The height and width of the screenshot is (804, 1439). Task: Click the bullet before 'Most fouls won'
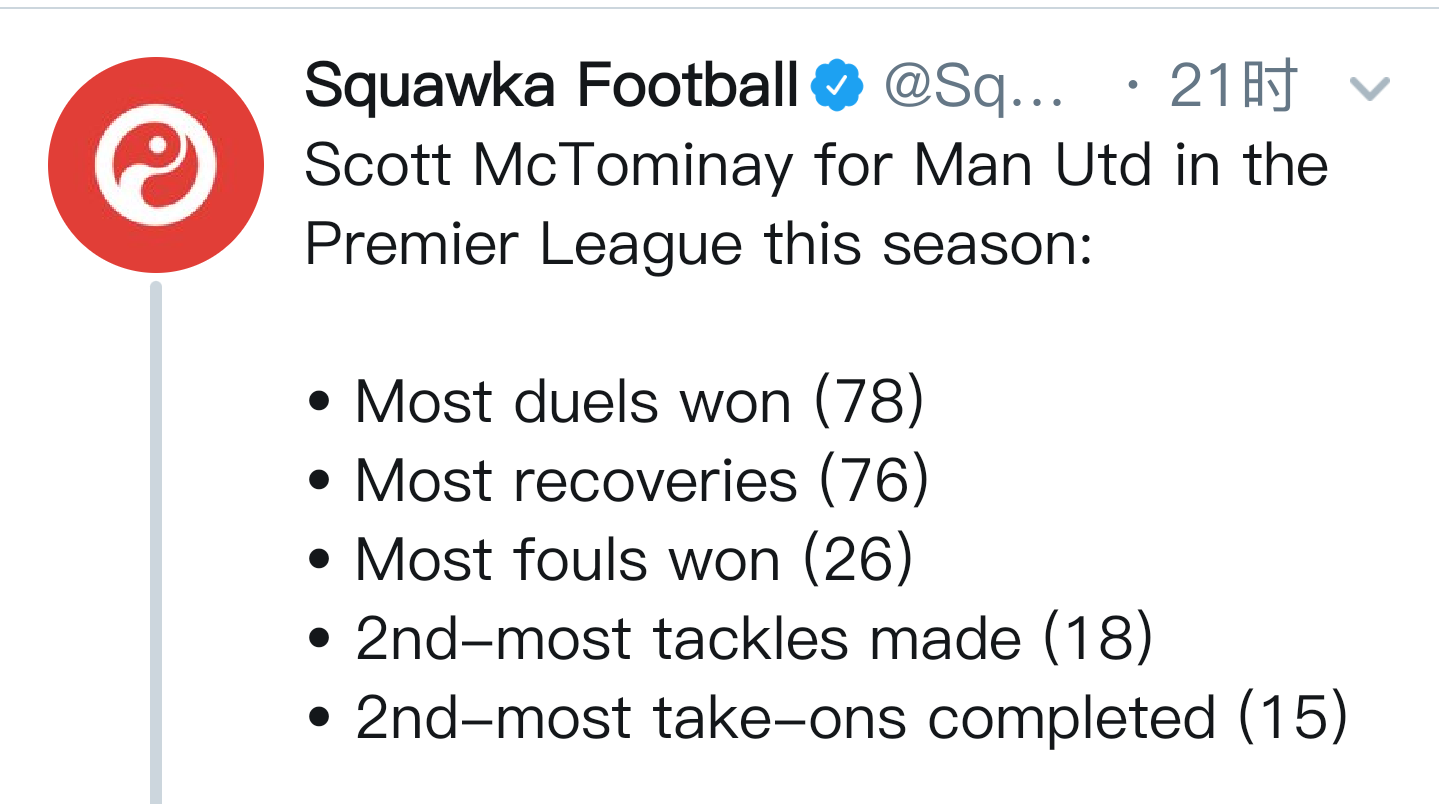(x=320, y=562)
